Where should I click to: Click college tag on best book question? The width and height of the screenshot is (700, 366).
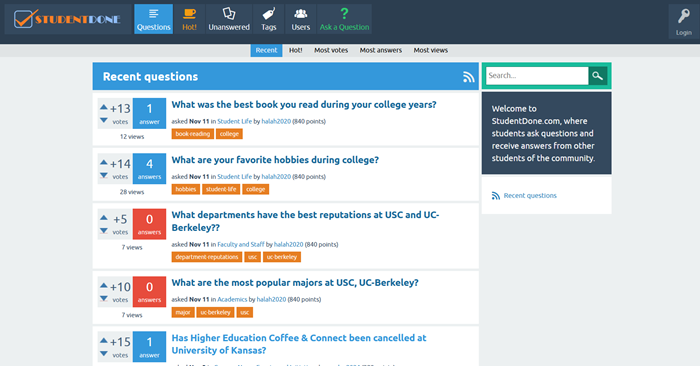click(x=229, y=134)
